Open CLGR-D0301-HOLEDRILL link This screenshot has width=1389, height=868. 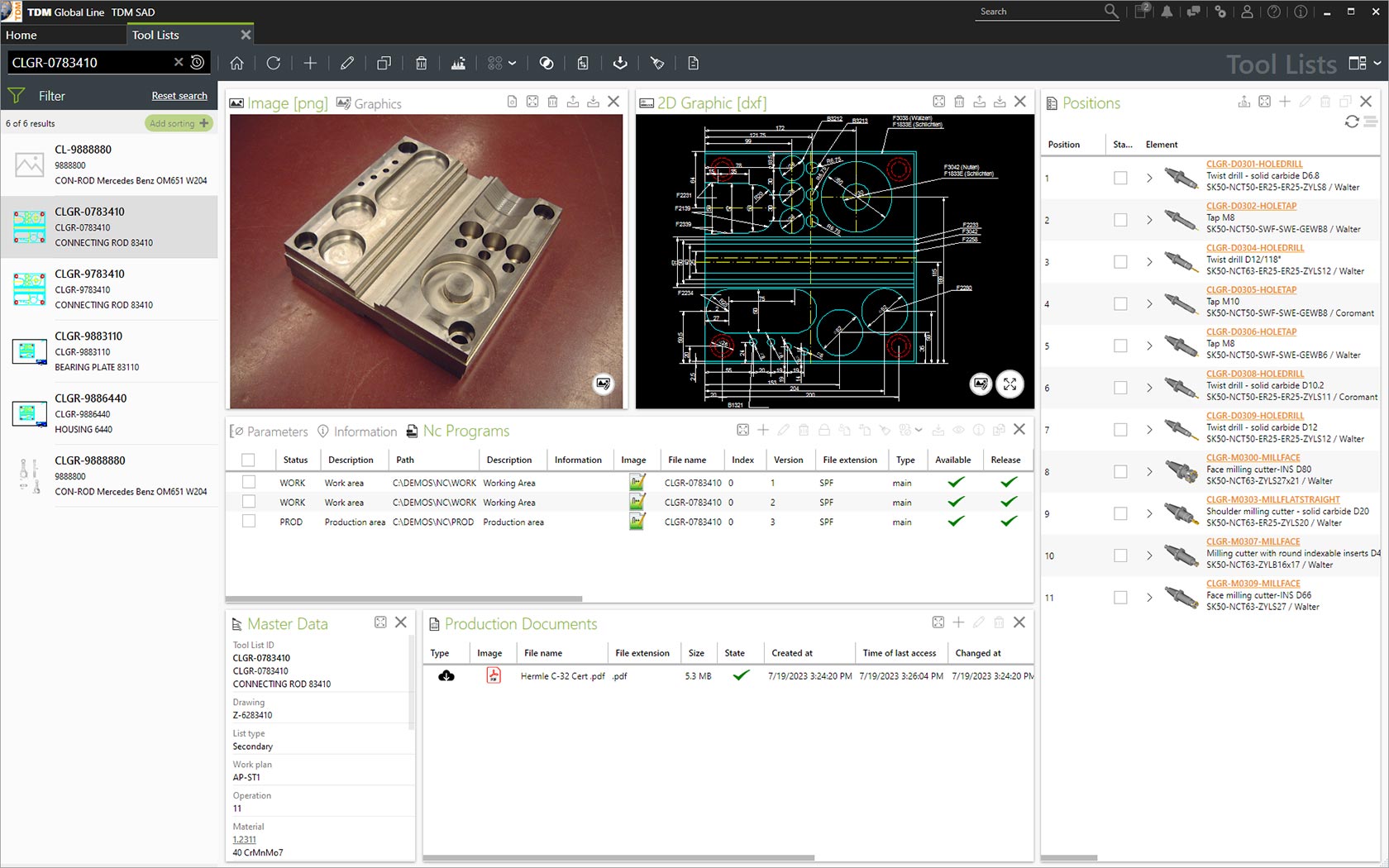[1254, 164]
